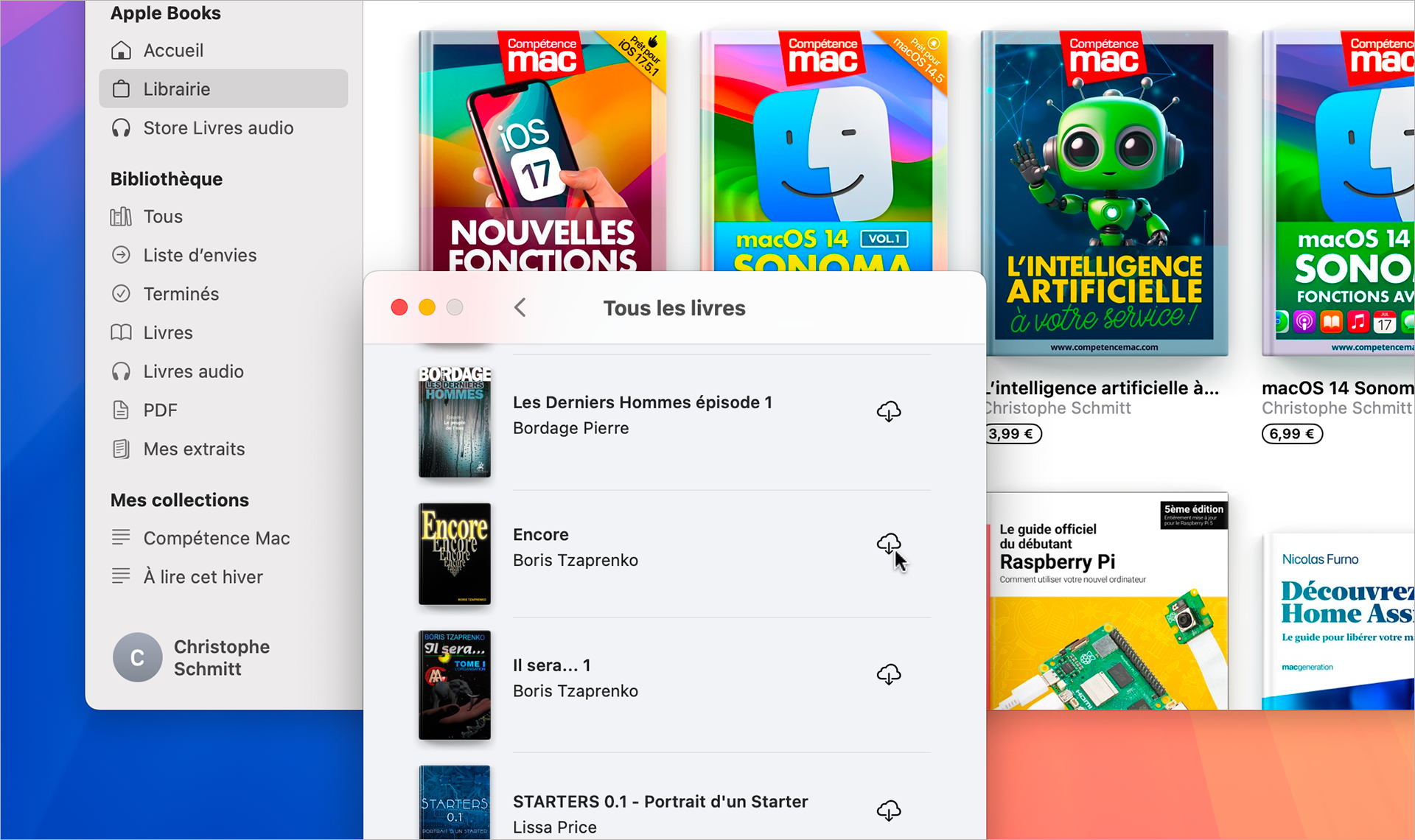
Task: Open Christophe Schmitt account name
Action: (x=222, y=657)
